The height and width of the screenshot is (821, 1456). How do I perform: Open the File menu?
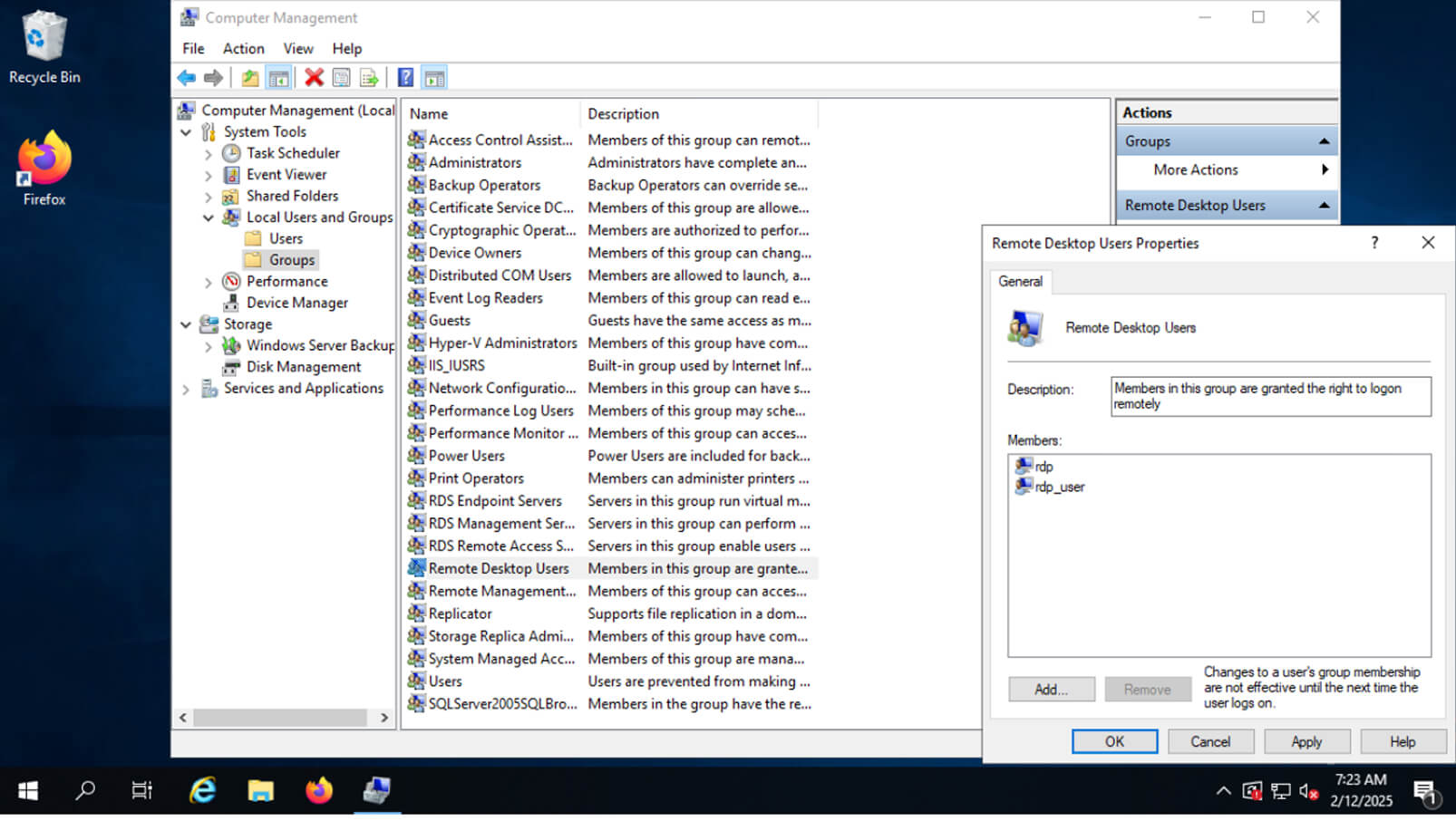click(x=193, y=49)
